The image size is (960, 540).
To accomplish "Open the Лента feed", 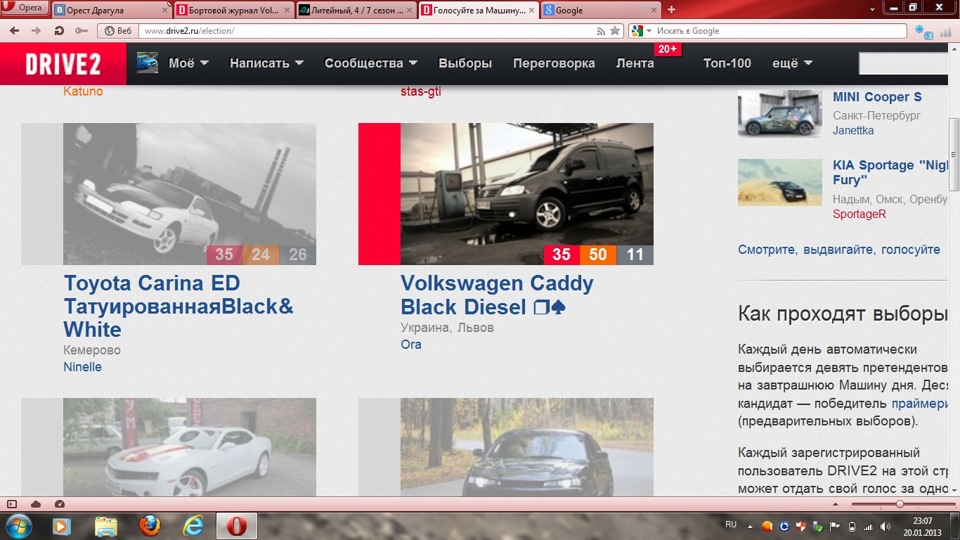I will tap(635, 63).
